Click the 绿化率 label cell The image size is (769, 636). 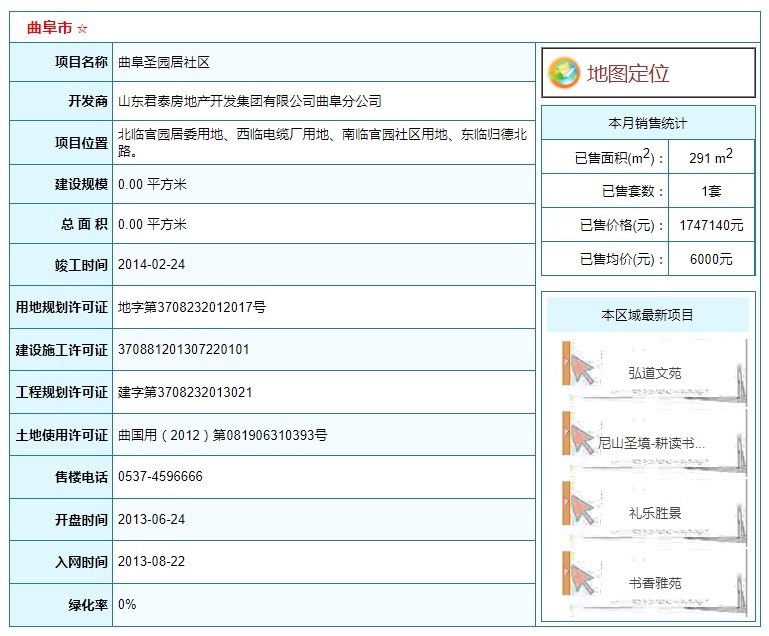pyautogui.click(x=61, y=605)
